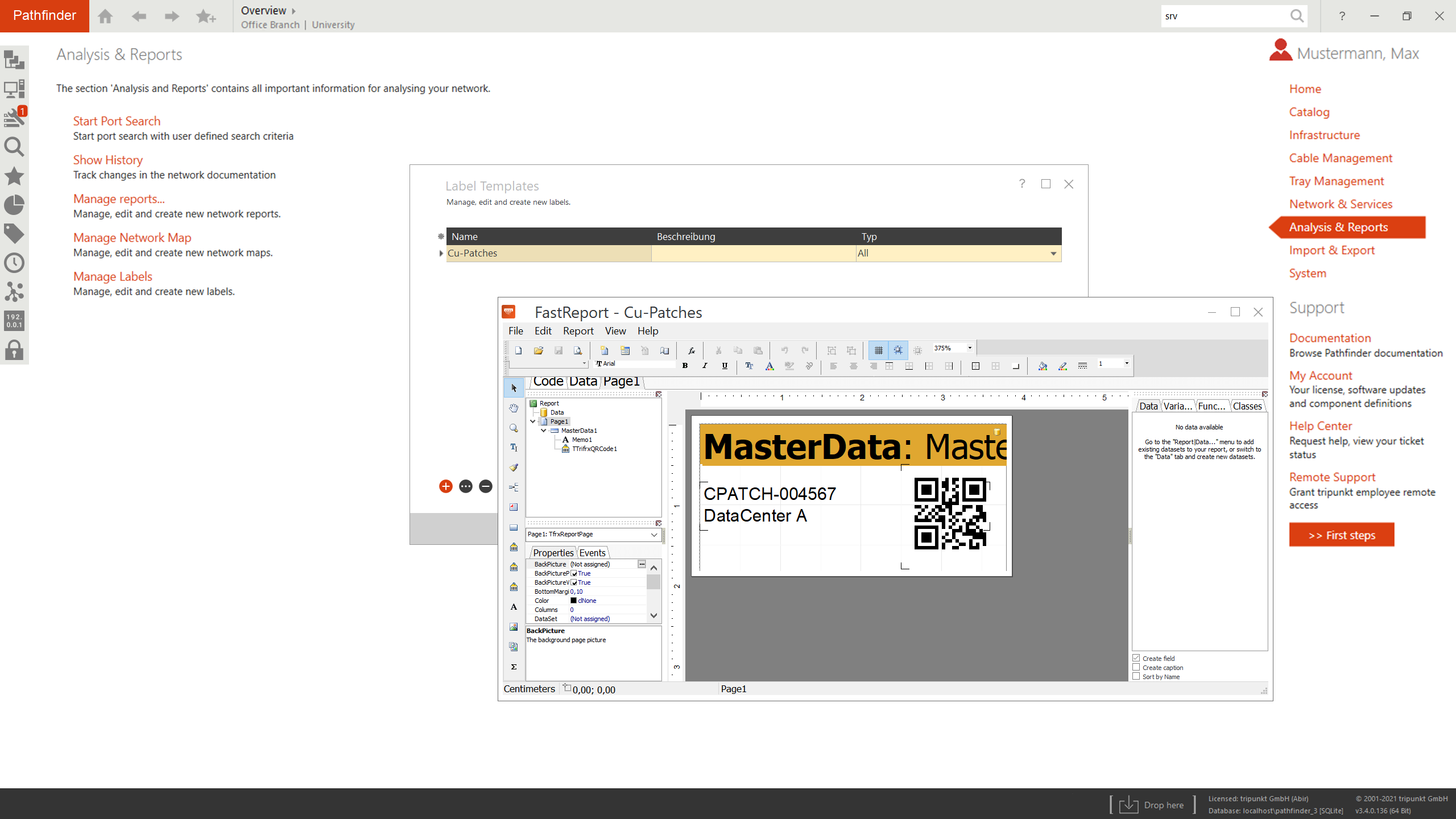Open the Report menu in FastReport
This screenshot has width=1456, height=819.
point(578,330)
